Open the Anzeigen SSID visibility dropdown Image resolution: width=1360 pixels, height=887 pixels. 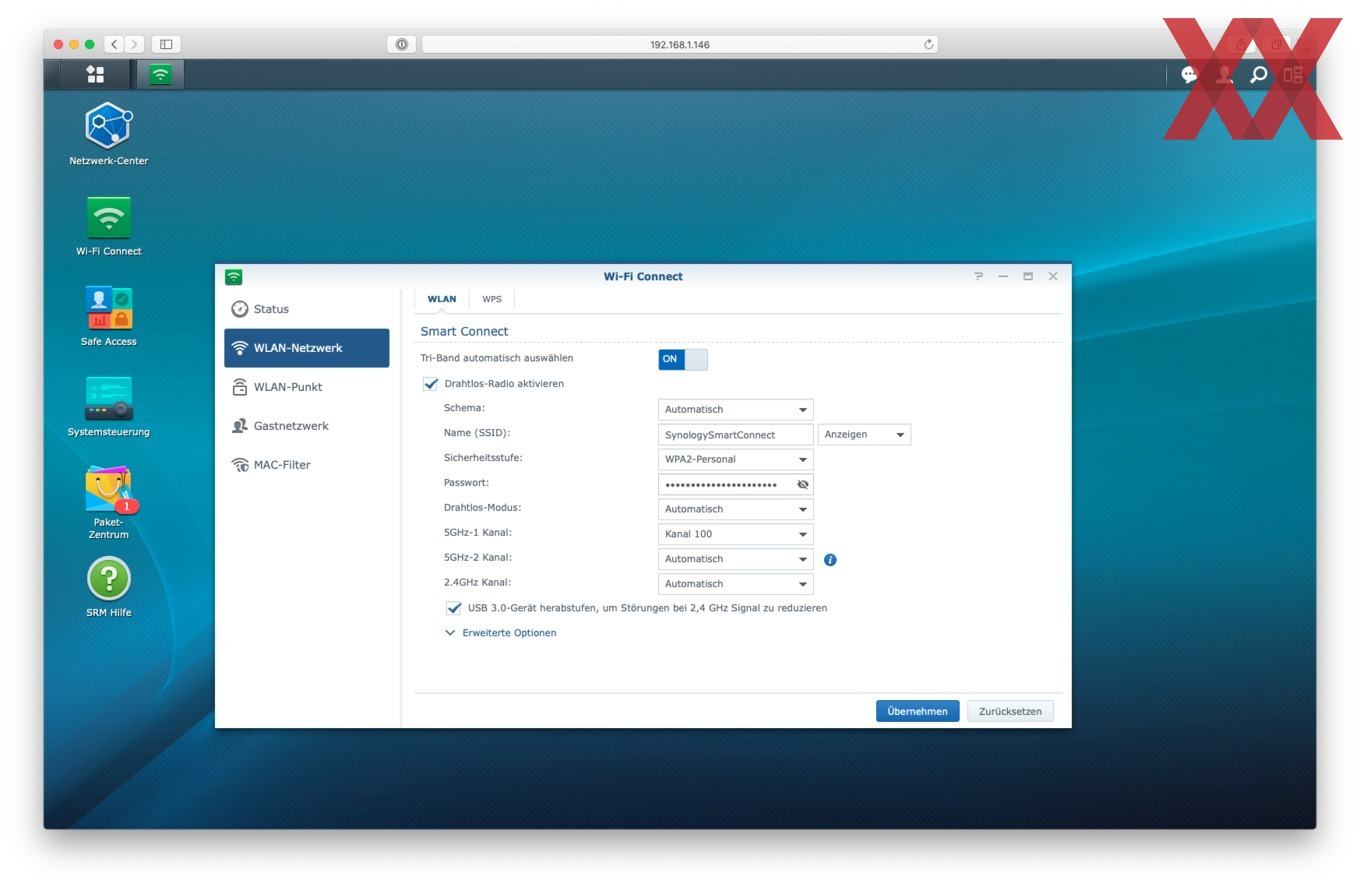point(864,434)
